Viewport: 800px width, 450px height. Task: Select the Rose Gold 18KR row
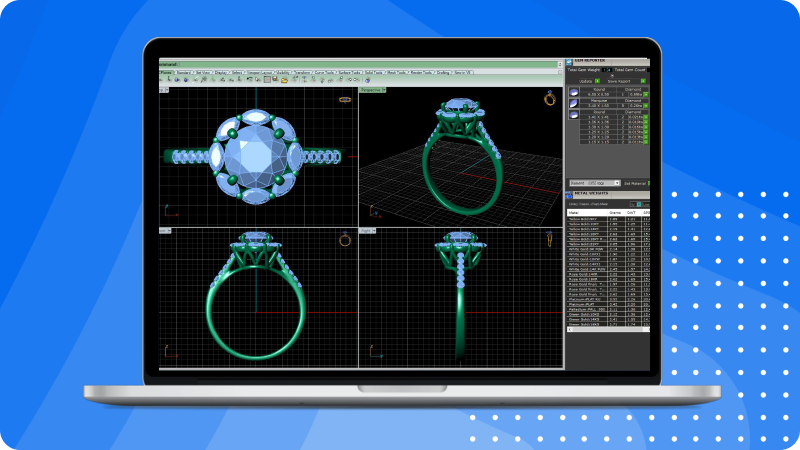(x=608, y=280)
